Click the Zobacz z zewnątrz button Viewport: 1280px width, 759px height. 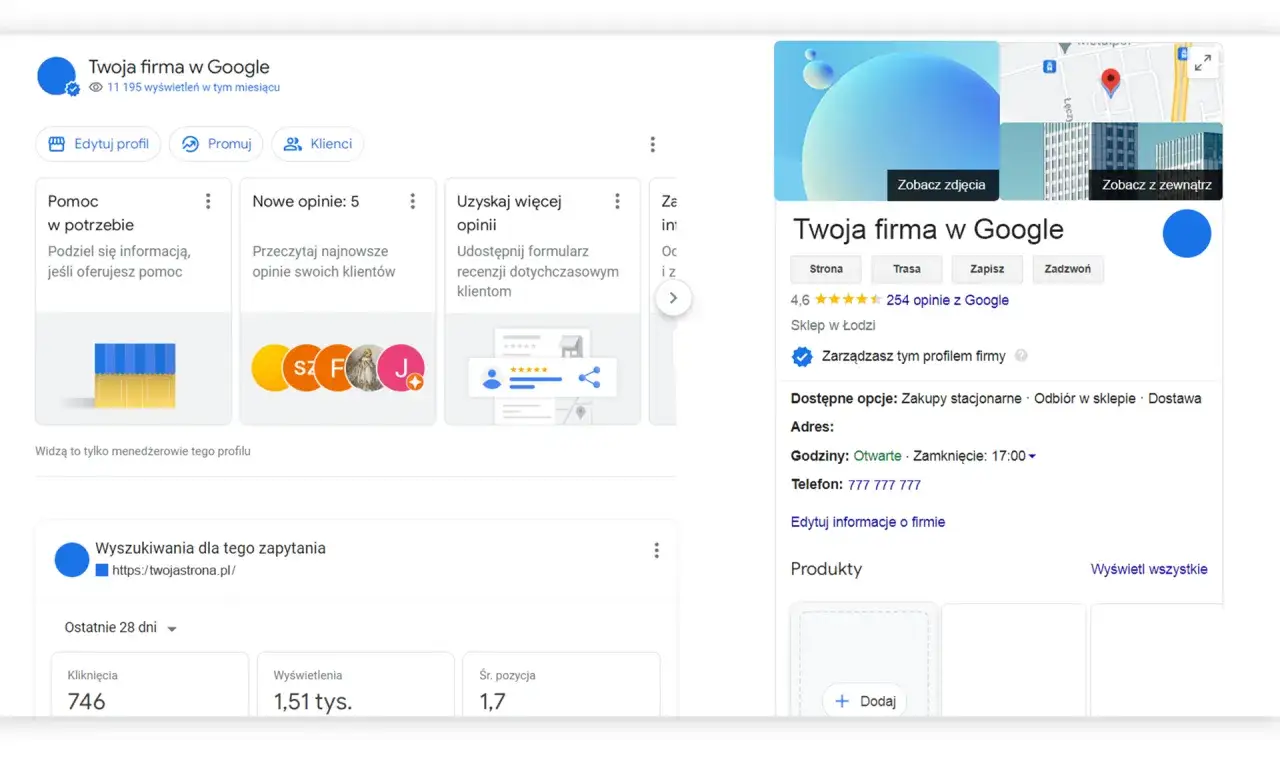pos(1156,185)
